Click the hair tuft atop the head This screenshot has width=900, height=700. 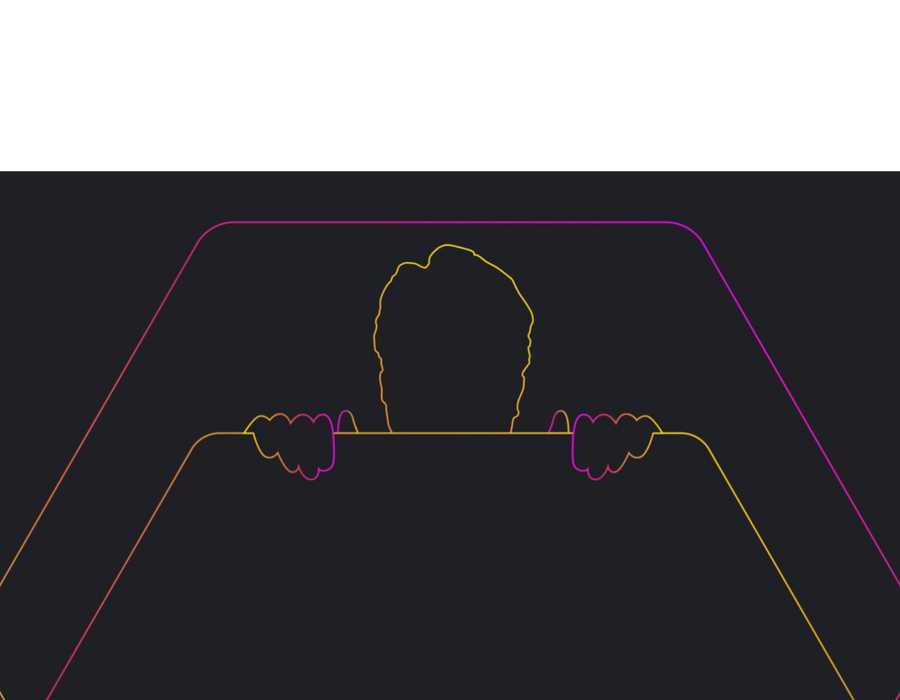[x=450, y=246]
